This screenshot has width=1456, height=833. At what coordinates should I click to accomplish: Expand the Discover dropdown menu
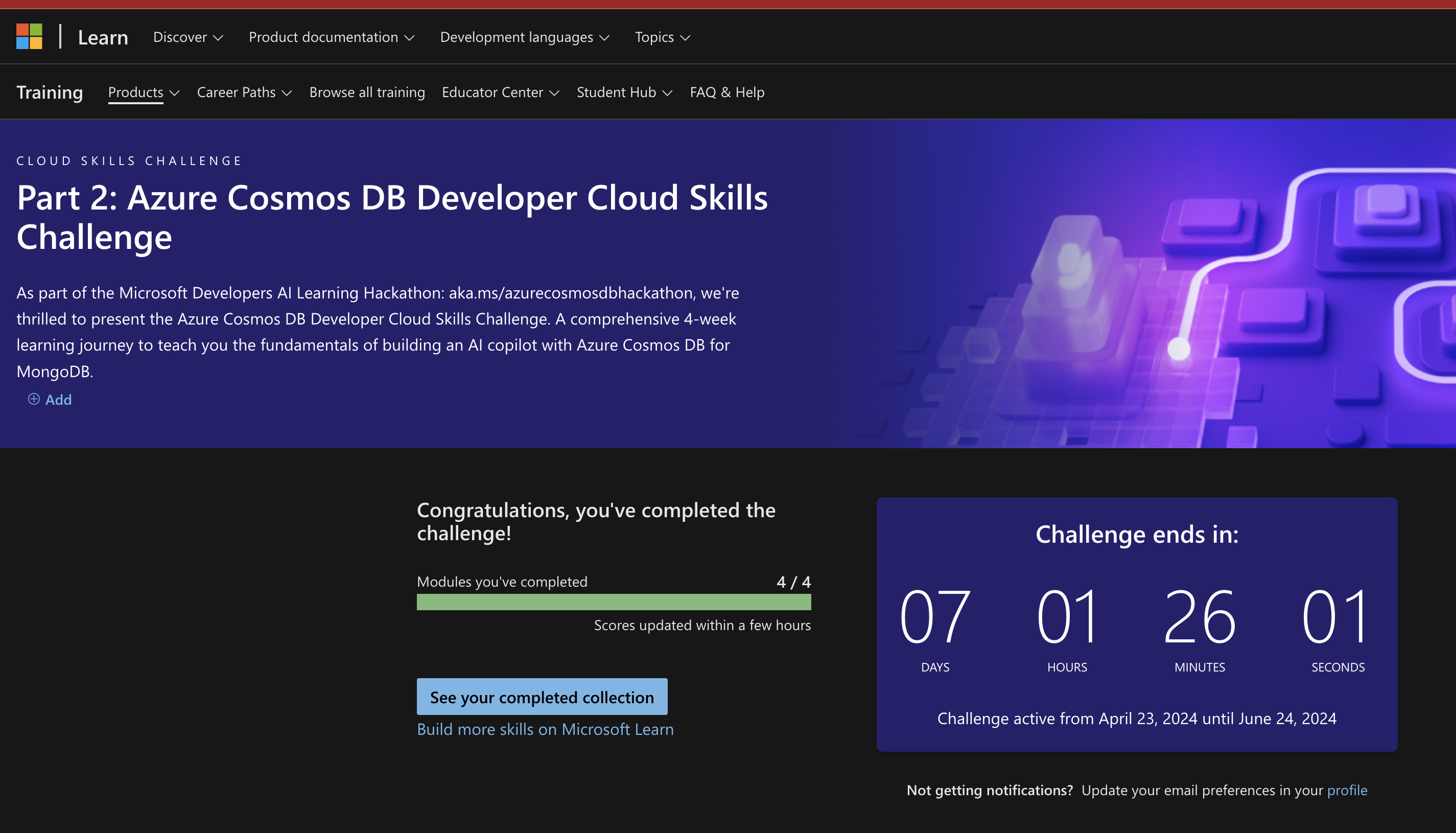click(x=187, y=37)
